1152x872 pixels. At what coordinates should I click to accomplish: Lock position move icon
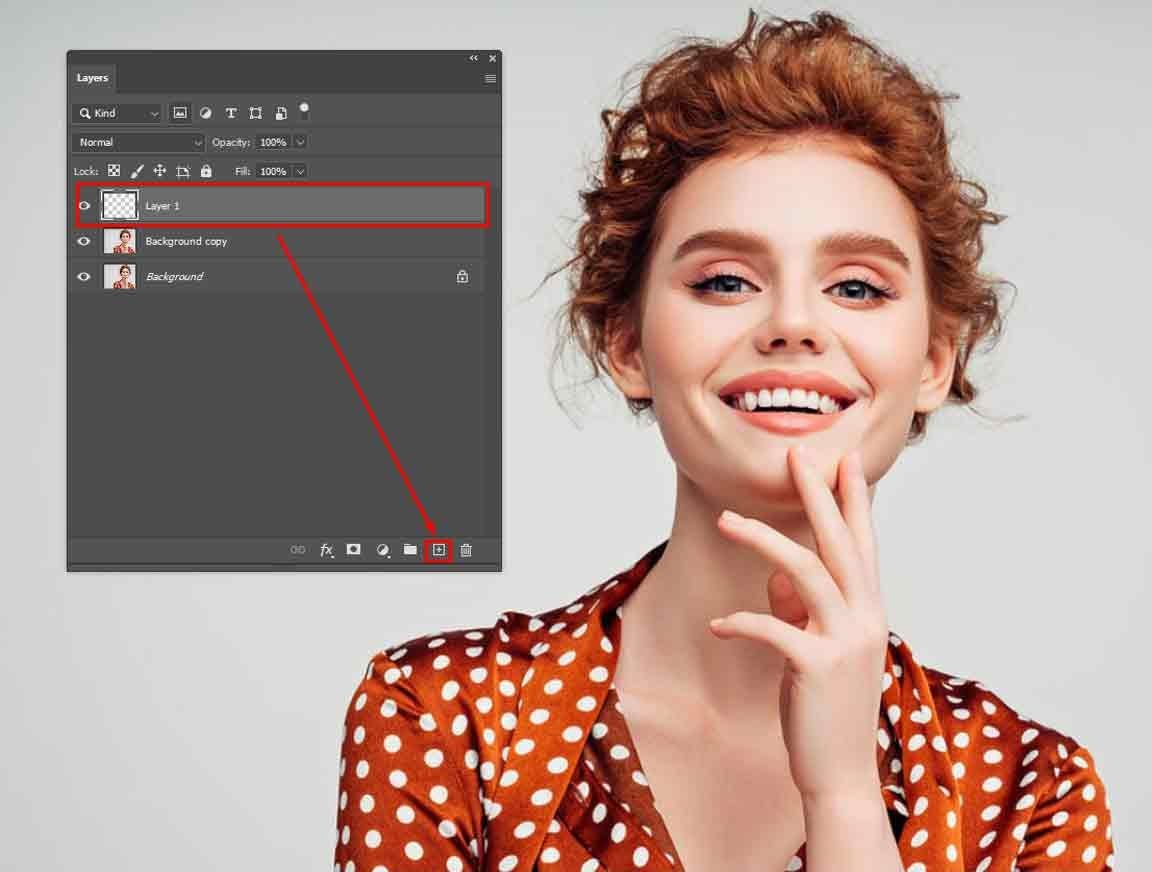click(159, 170)
